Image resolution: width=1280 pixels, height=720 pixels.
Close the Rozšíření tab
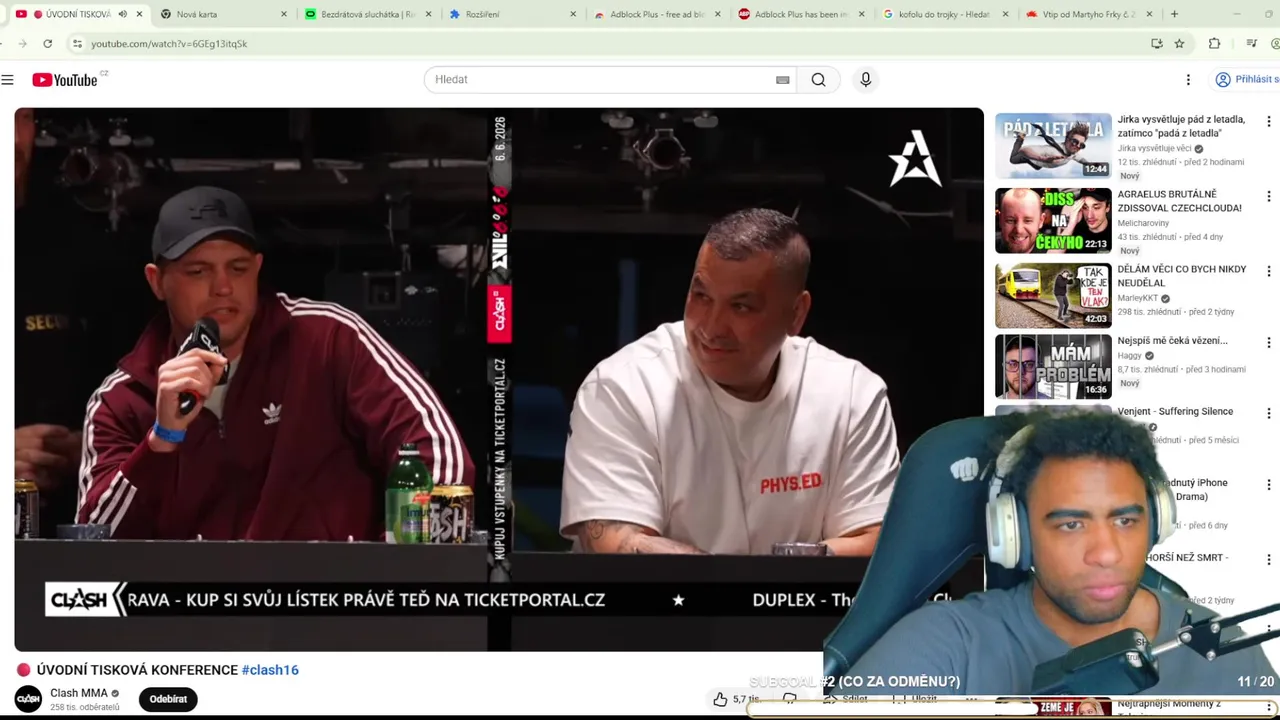573,14
